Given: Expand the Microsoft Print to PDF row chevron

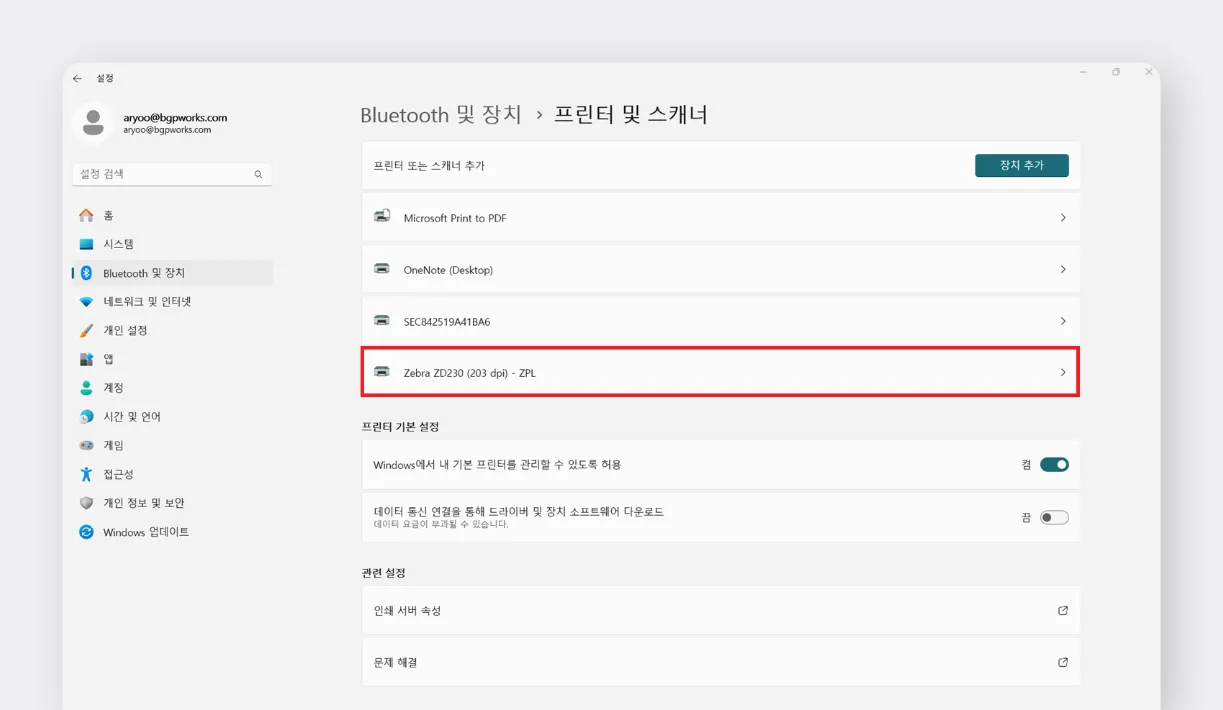Looking at the screenshot, I should tap(1063, 217).
